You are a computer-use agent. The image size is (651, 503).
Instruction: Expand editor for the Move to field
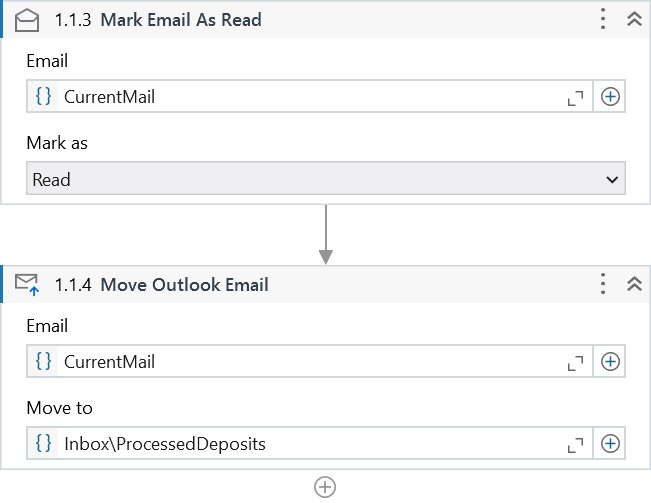click(575, 444)
